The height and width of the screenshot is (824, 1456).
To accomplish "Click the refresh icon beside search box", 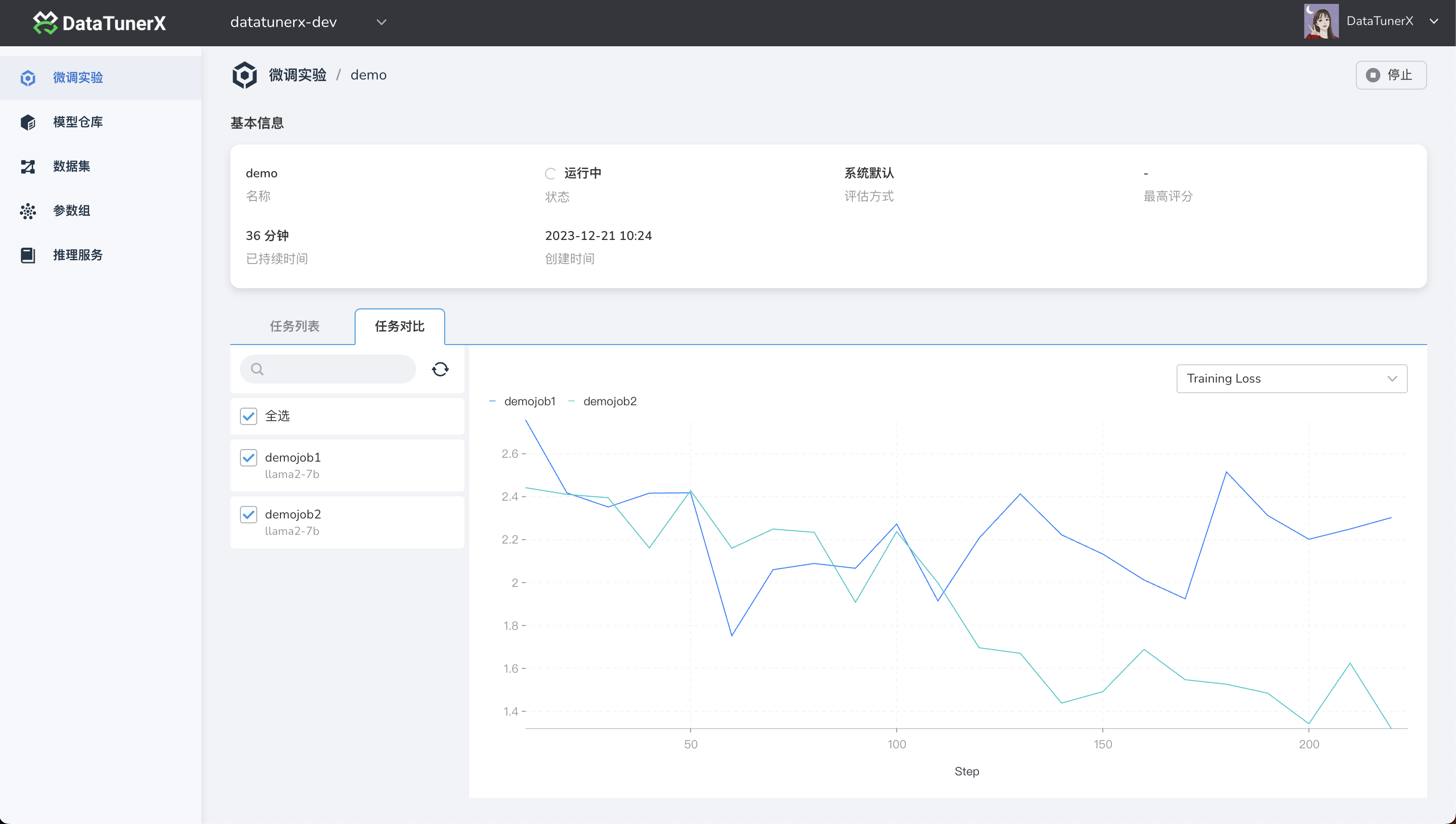I will tap(440, 370).
